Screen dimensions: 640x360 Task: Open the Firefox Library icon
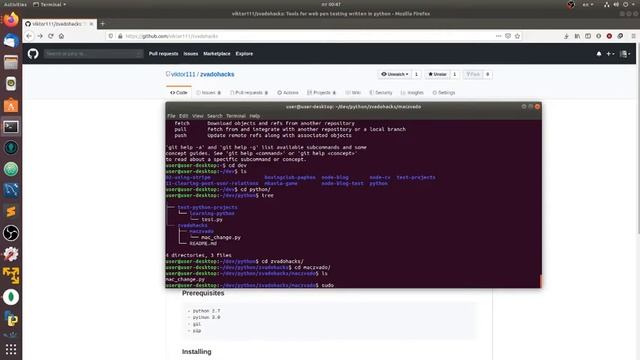tap(577, 36)
